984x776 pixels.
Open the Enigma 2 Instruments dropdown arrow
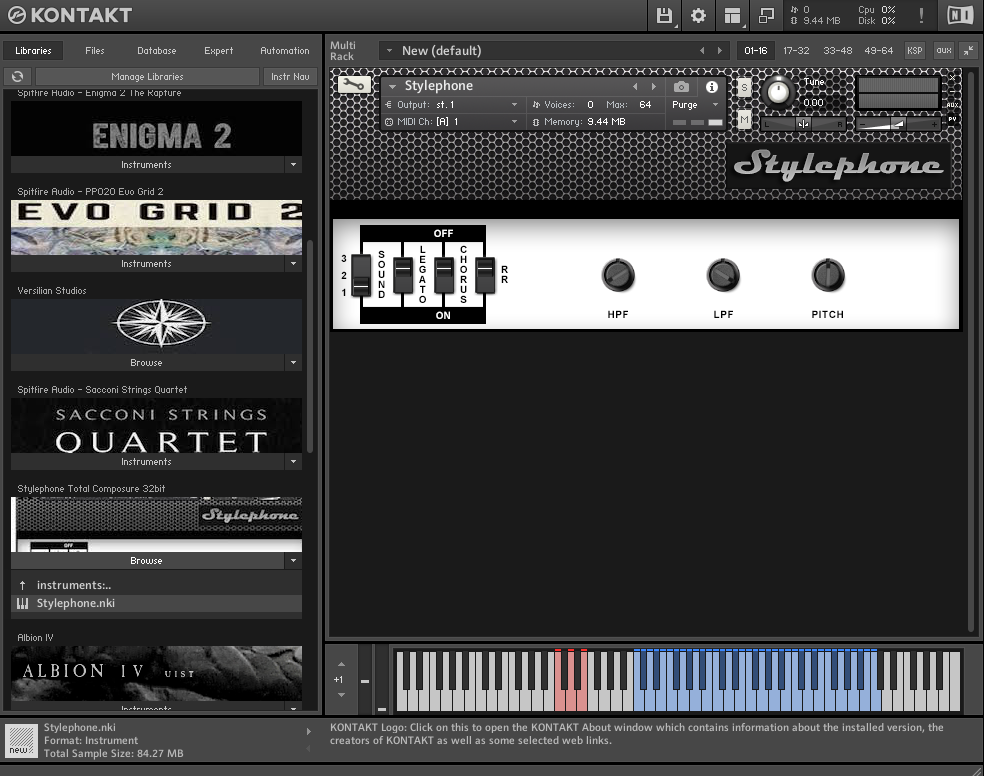pyautogui.click(x=293, y=165)
